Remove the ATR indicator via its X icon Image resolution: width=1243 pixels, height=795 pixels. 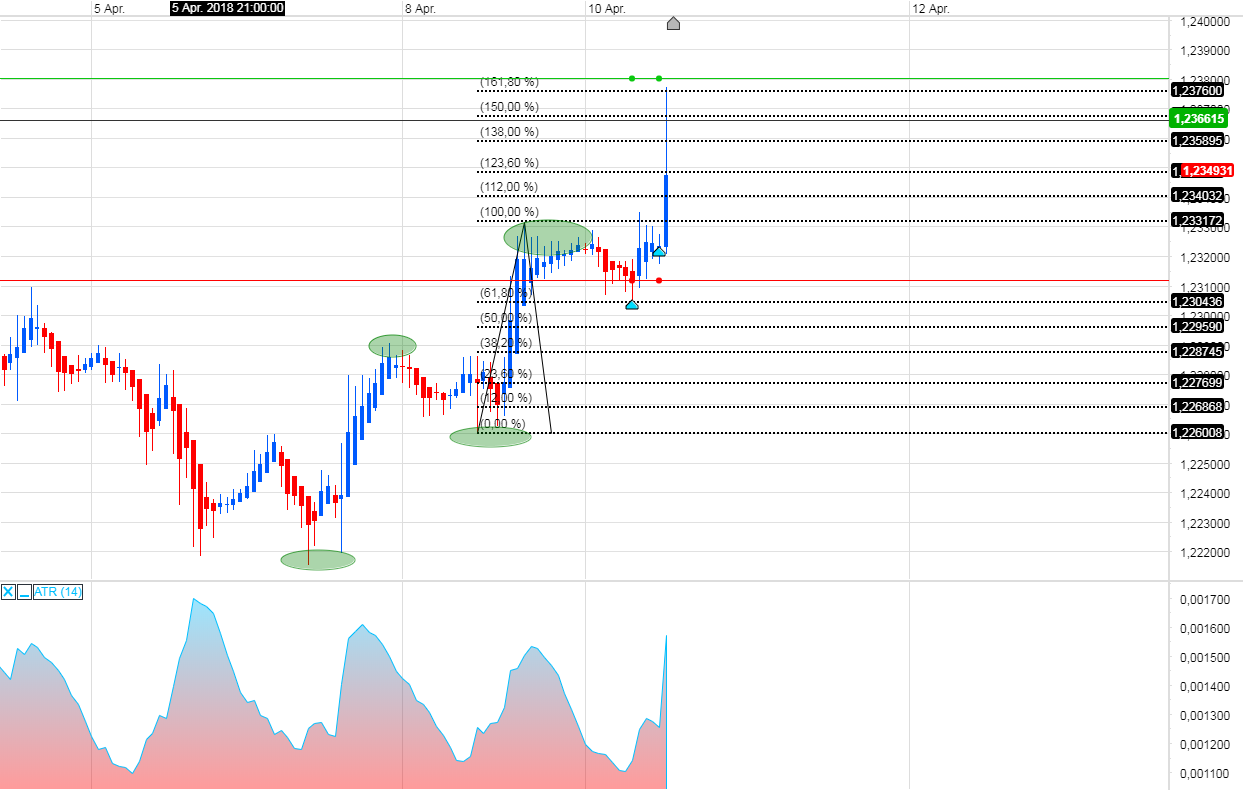pos(7,592)
